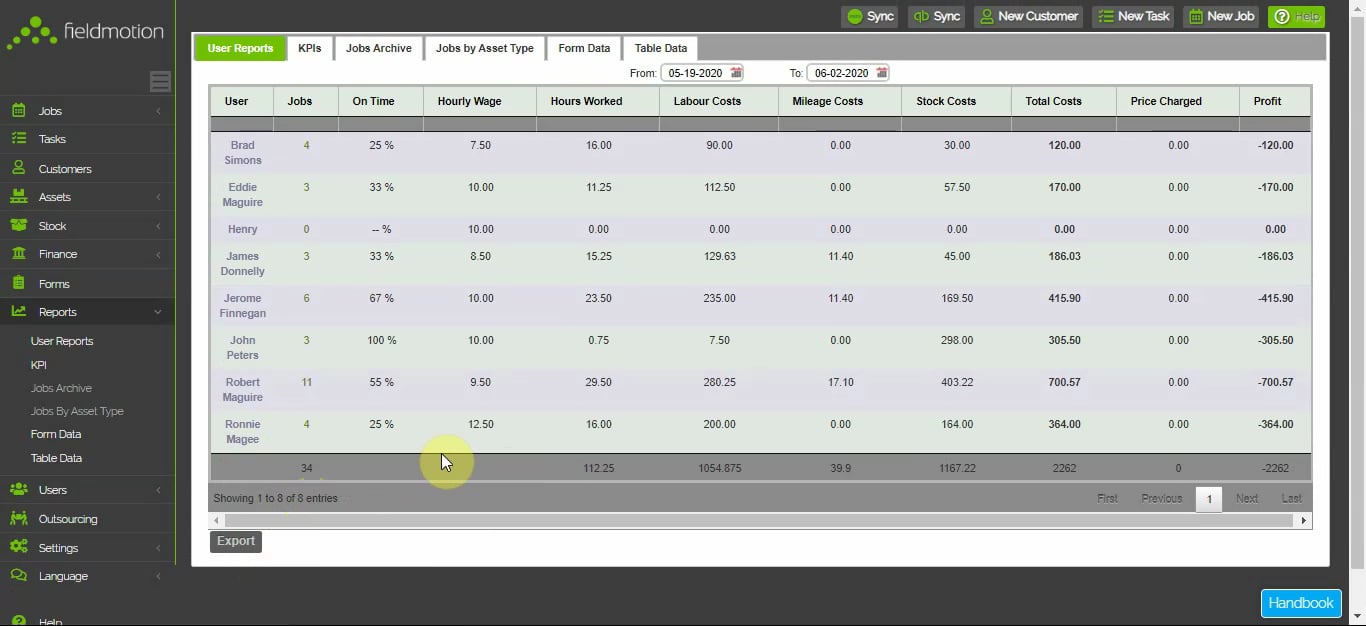
Task: Click the Export button
Action: click(x=236, y=541)
